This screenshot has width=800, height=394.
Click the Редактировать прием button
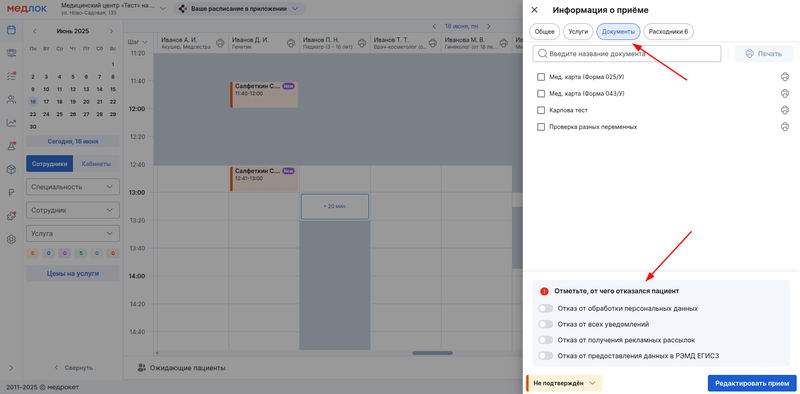click(x=752, y=383)
